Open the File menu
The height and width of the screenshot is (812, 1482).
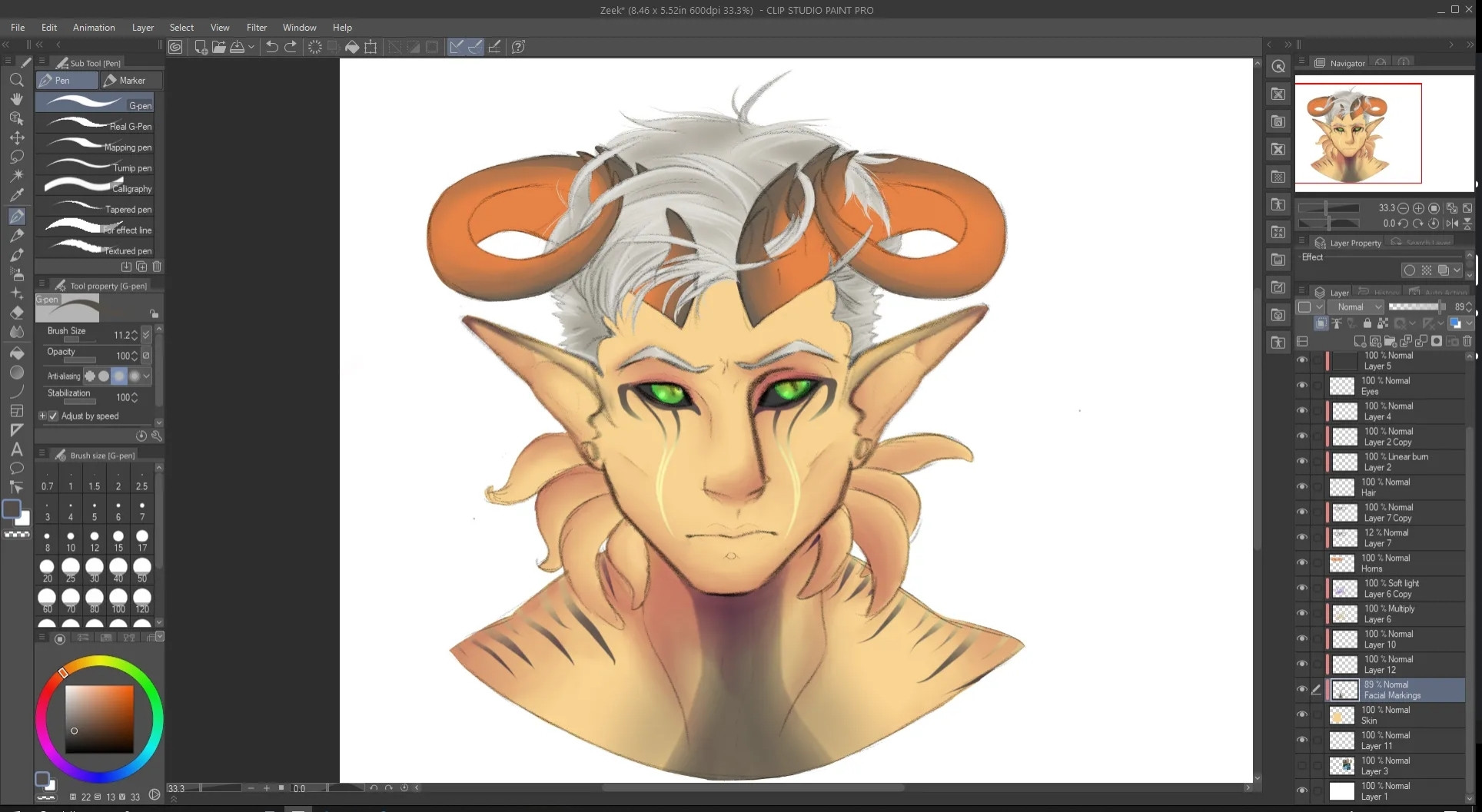click(x=18, y=27)
